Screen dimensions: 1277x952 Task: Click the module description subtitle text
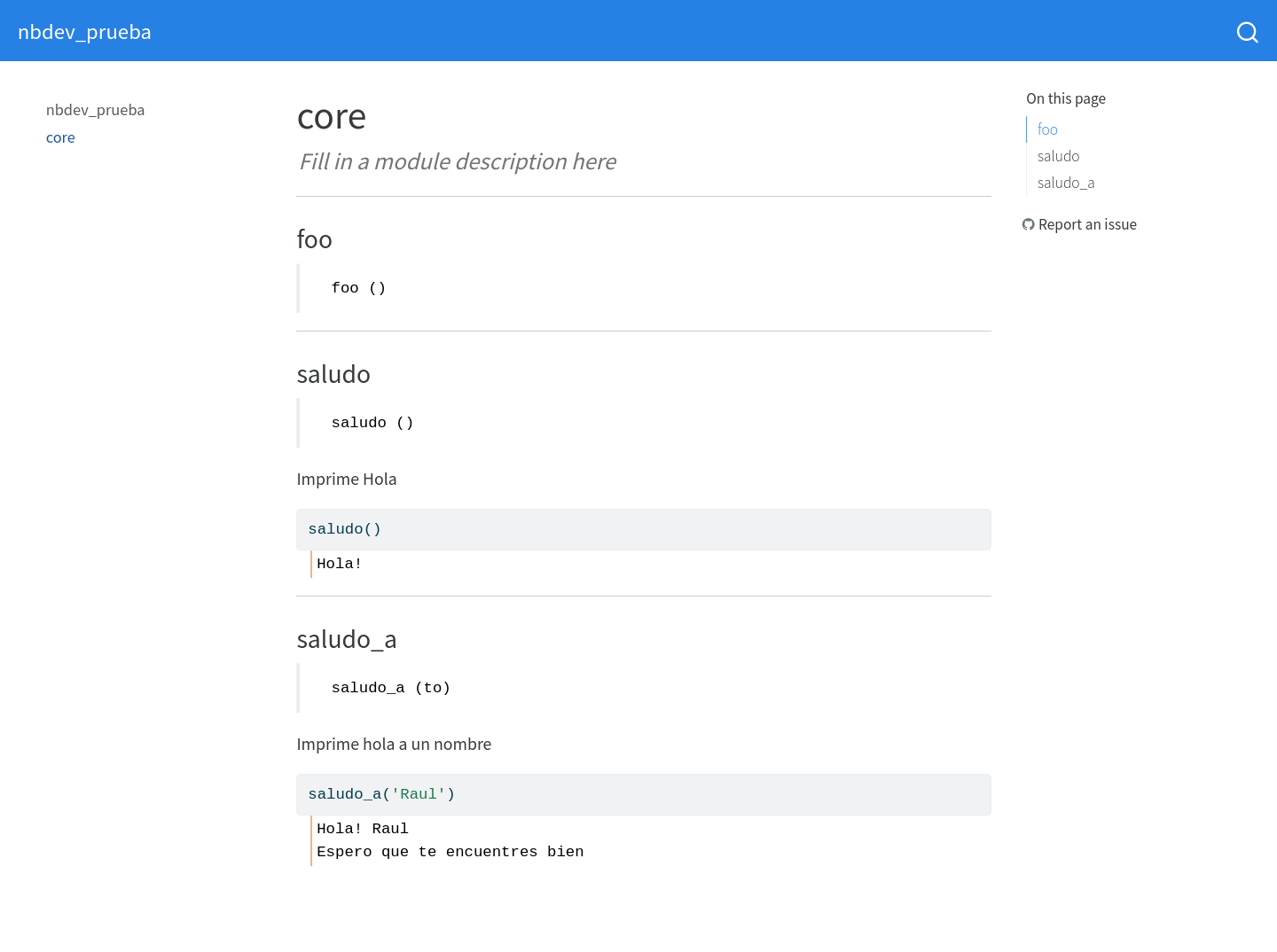coord(457,161)
